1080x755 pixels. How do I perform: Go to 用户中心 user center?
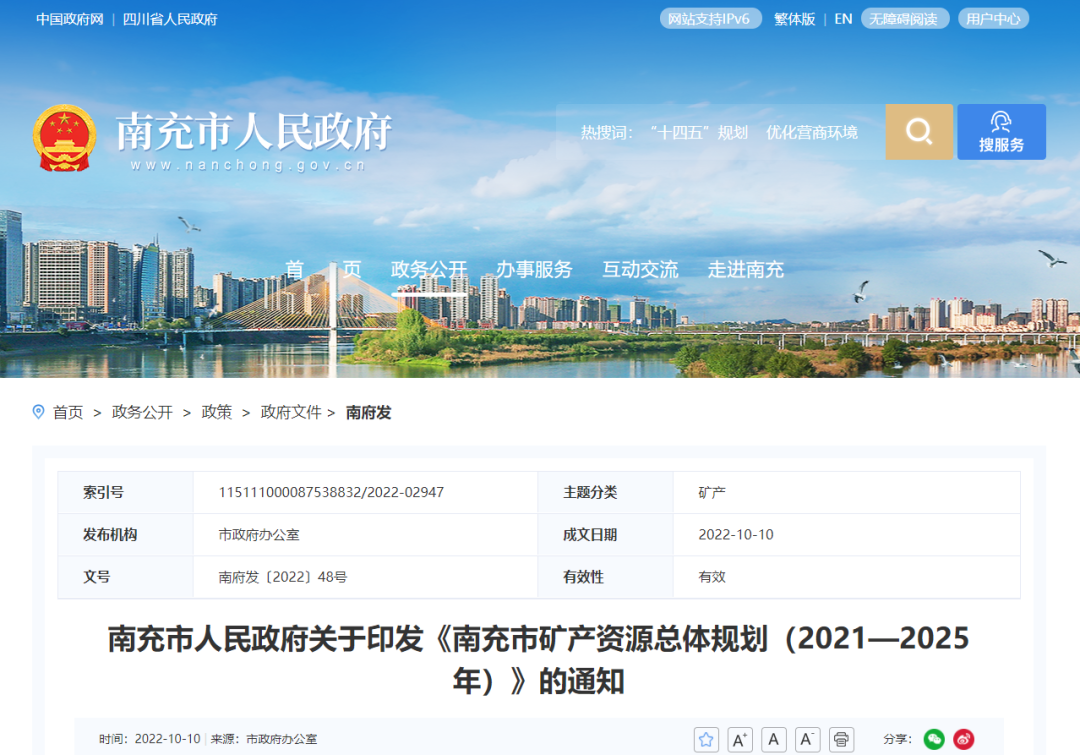(x=993, y=19)
